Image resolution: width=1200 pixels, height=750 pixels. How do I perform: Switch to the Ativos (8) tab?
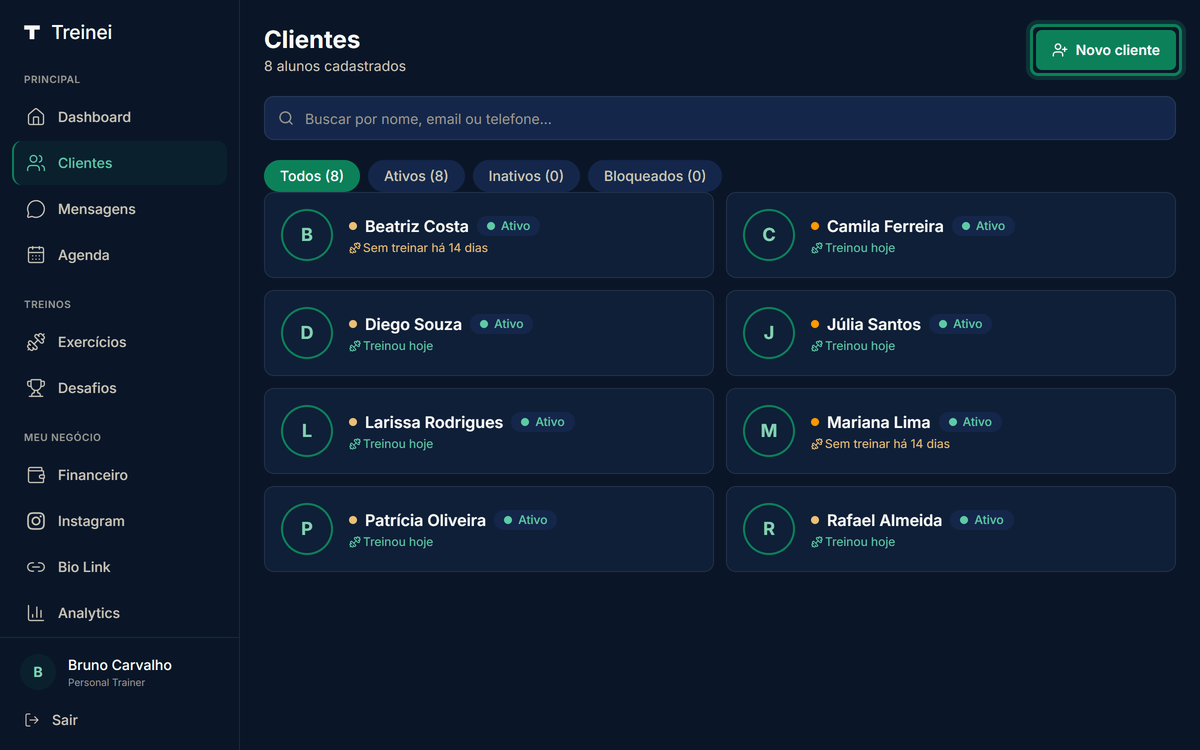coord(416,176)
